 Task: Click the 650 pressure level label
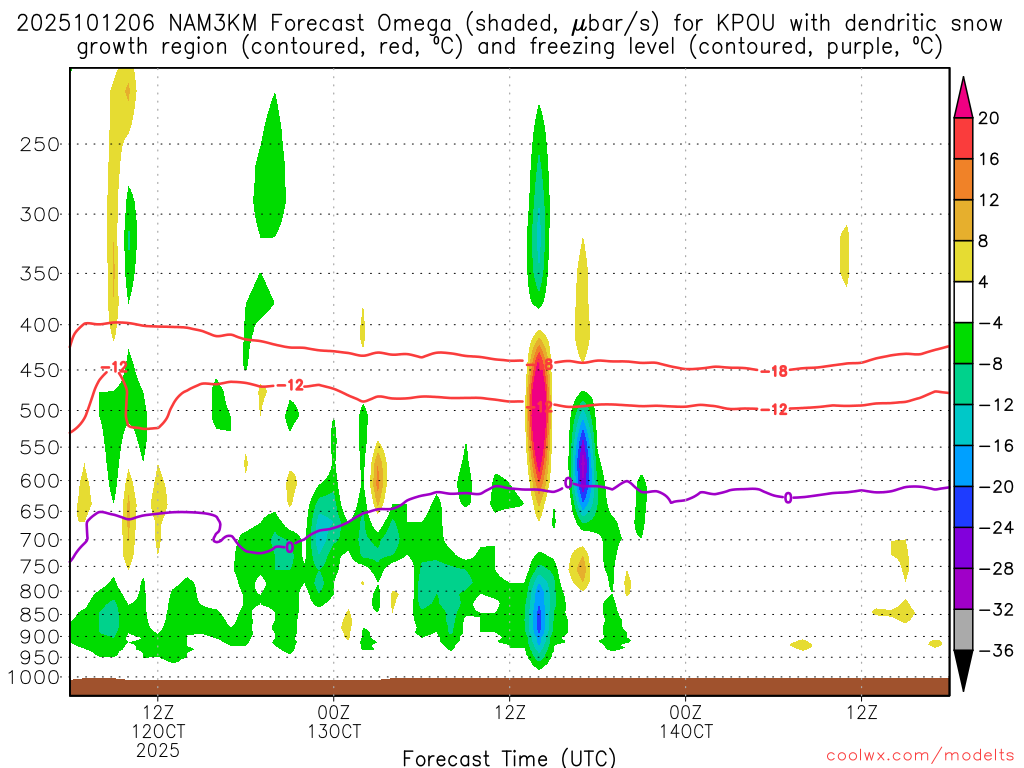pyautogui.click(x=40, y=511)
